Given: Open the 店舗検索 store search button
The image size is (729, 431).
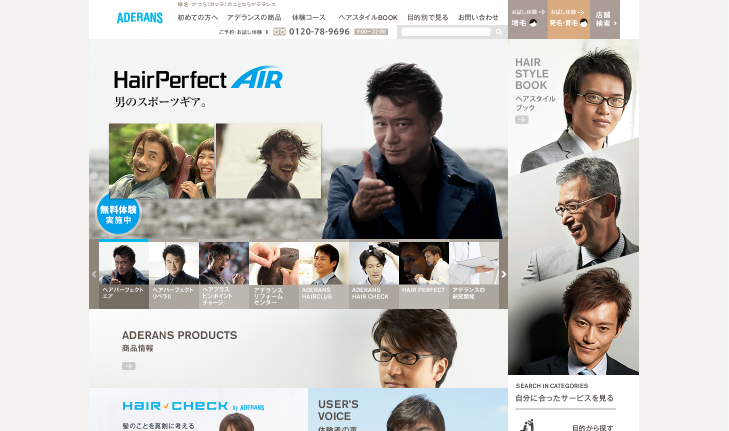Looking at the screenshot, I should coord(605,20).
